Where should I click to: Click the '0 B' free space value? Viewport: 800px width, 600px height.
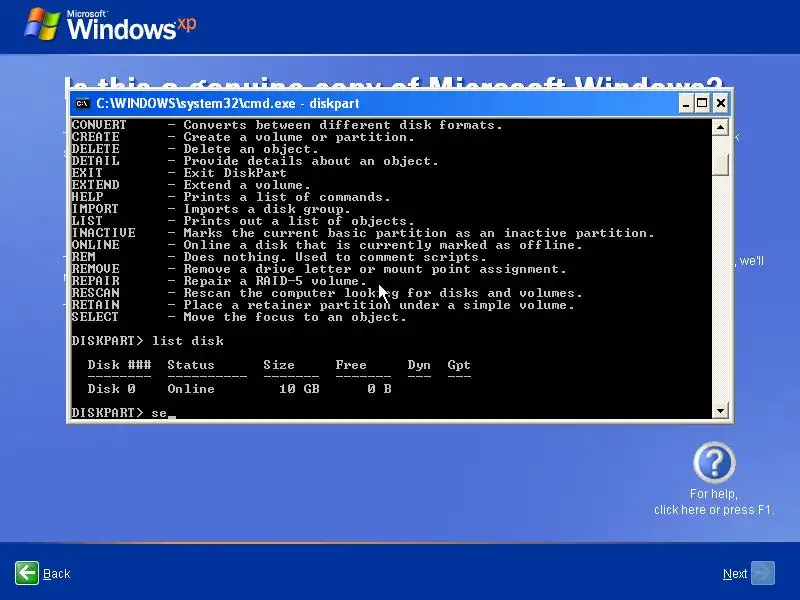coord(379,389)
